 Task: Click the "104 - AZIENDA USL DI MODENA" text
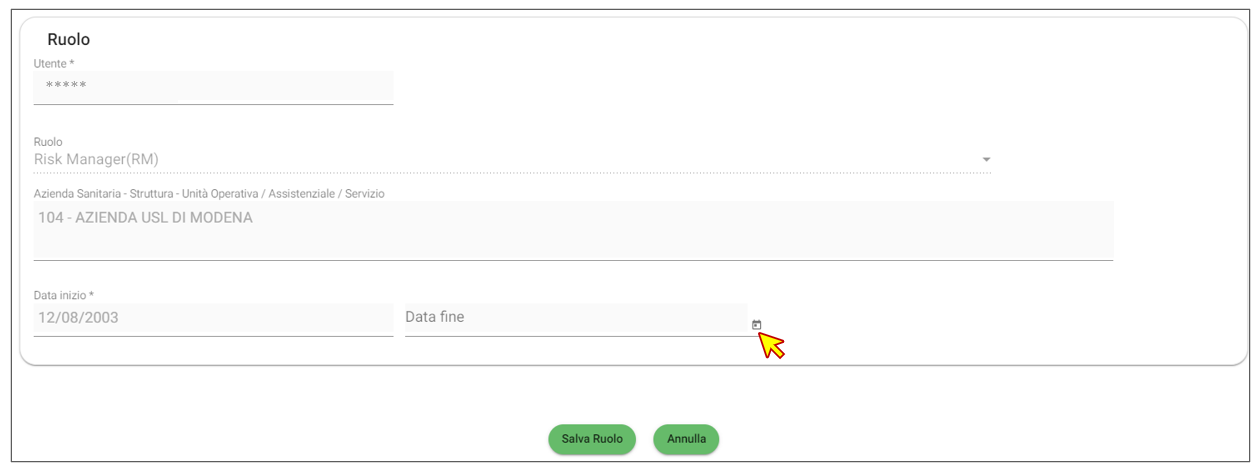point(145,218)
